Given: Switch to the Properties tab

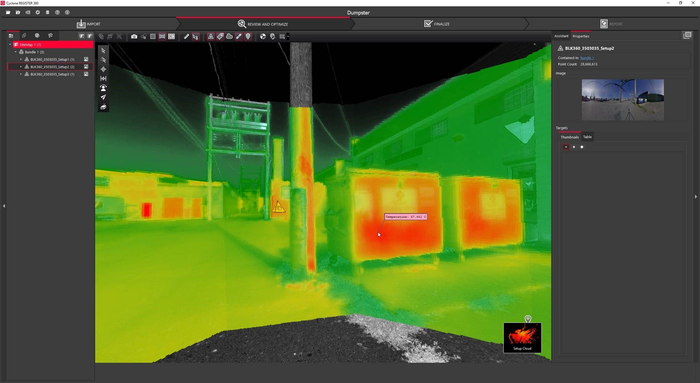Looking at the screenshot, I should (581, 36).
